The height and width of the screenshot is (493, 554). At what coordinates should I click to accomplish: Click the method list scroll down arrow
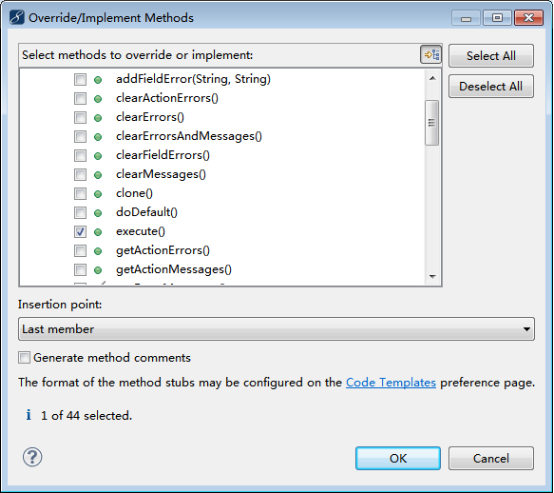click(x=432, y=276)
